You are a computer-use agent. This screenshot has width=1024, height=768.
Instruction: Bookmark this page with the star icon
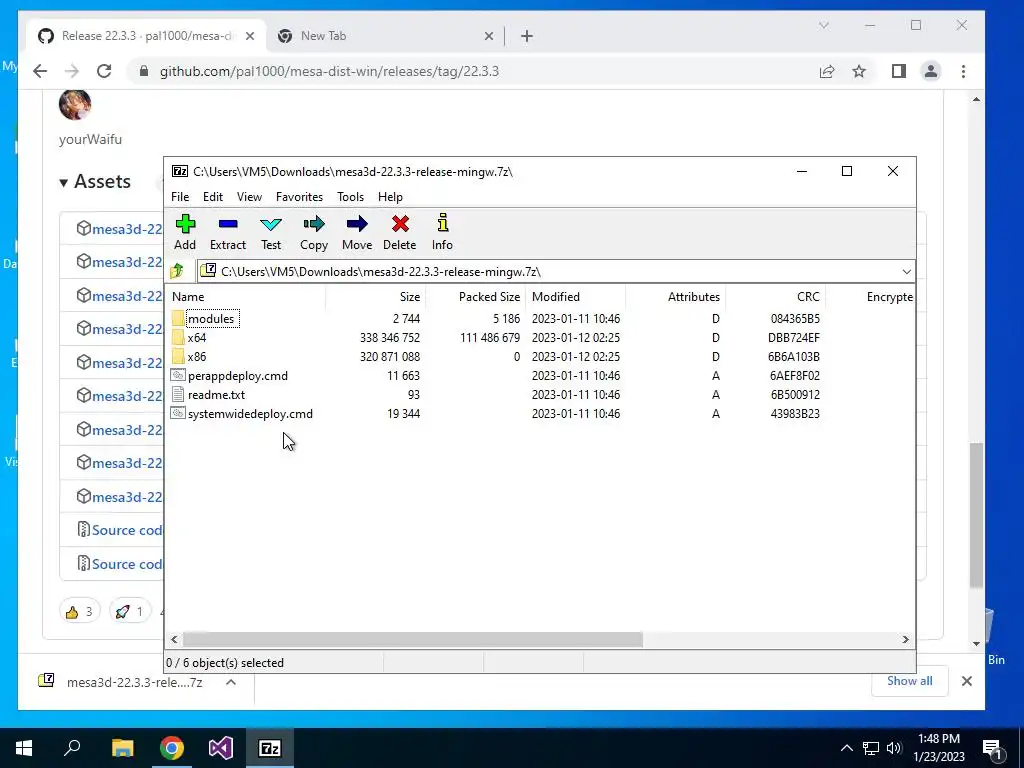pyautogui.click(x=859, y=71)
